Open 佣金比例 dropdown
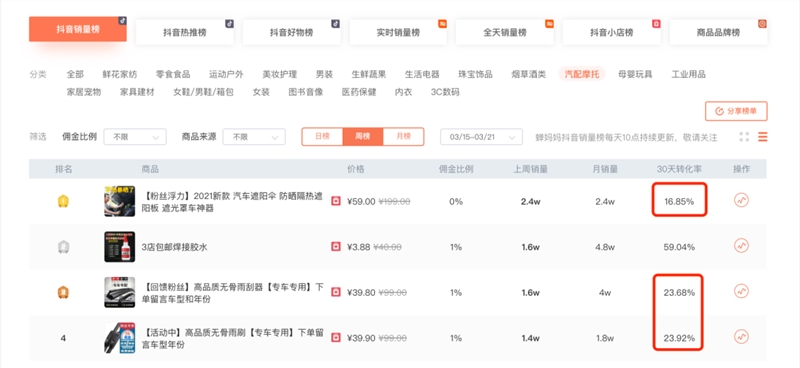 [135, 137]
